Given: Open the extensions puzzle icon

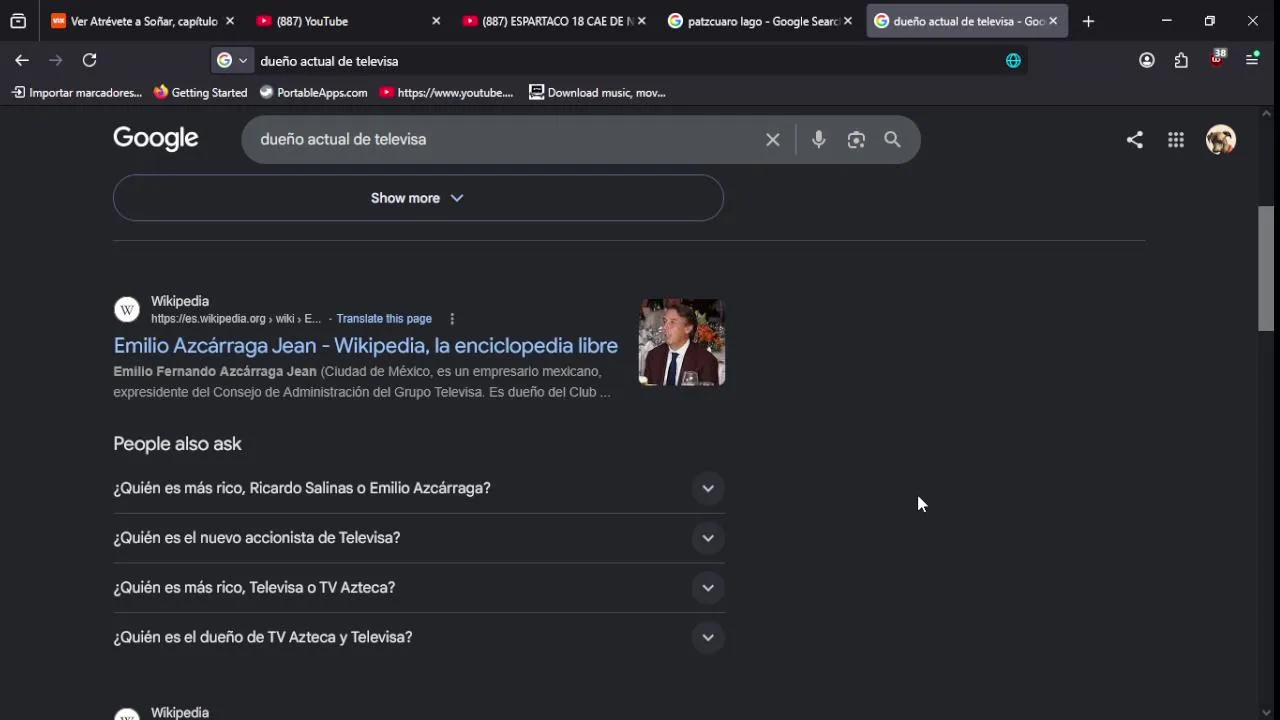Looking at the screenshot, I should (1182, 61).
